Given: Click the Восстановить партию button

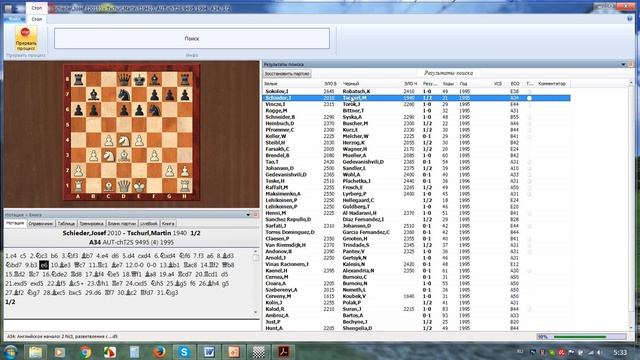Looking at the screenshot, I should click(x=287, y=74).
